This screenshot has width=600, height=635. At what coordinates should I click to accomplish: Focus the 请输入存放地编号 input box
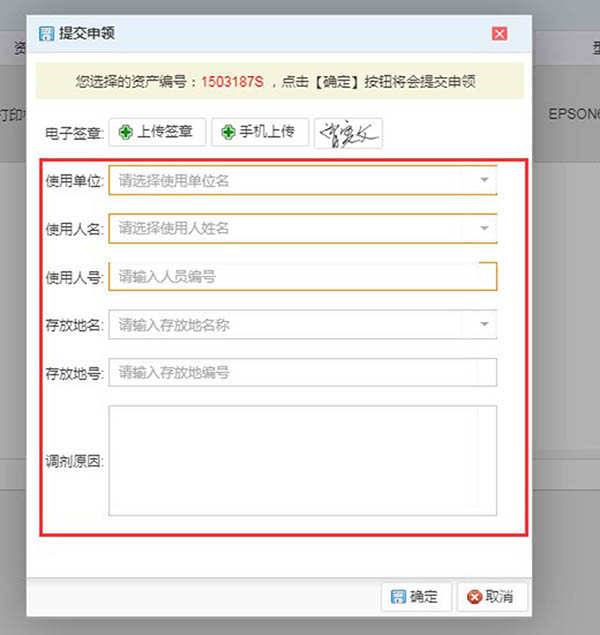(302, 372)
